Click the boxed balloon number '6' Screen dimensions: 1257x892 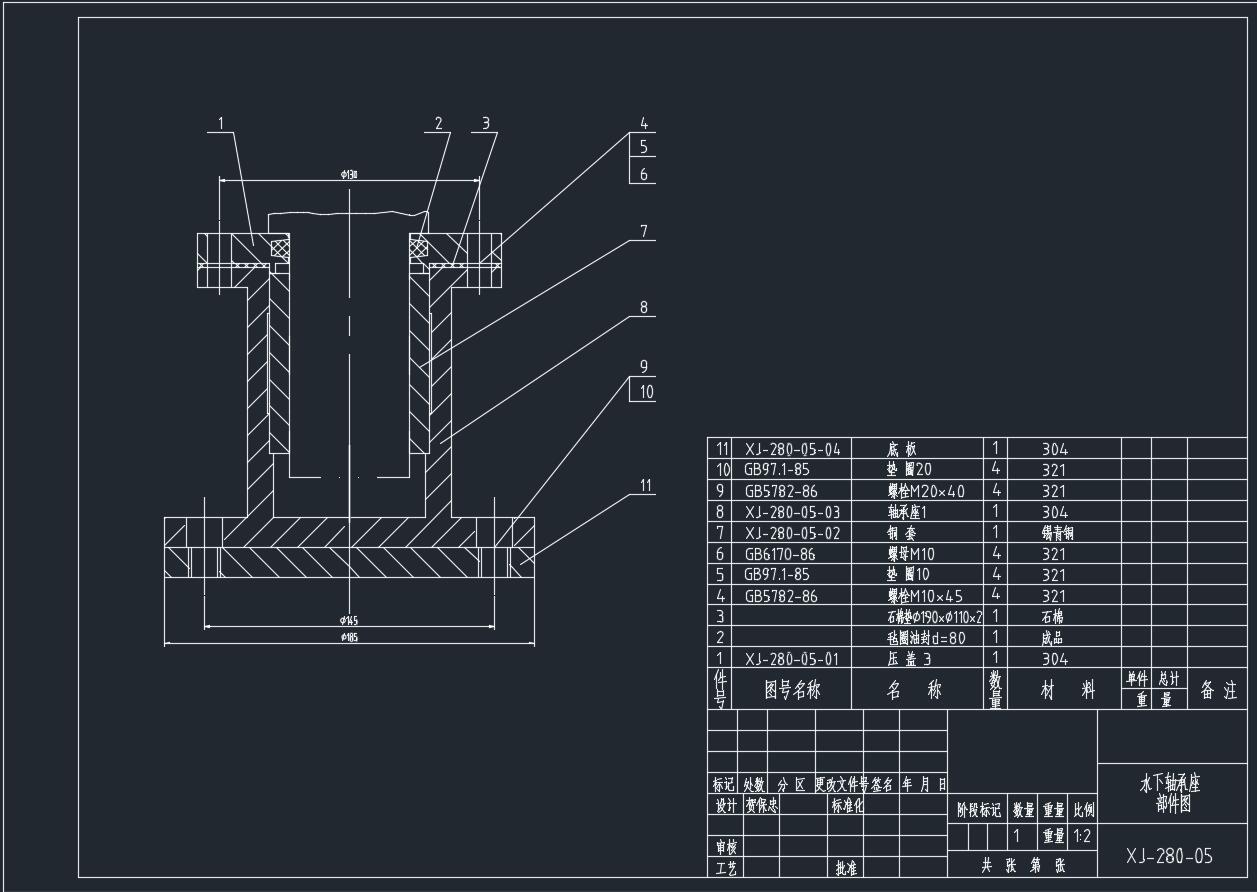tap(644, 173)
